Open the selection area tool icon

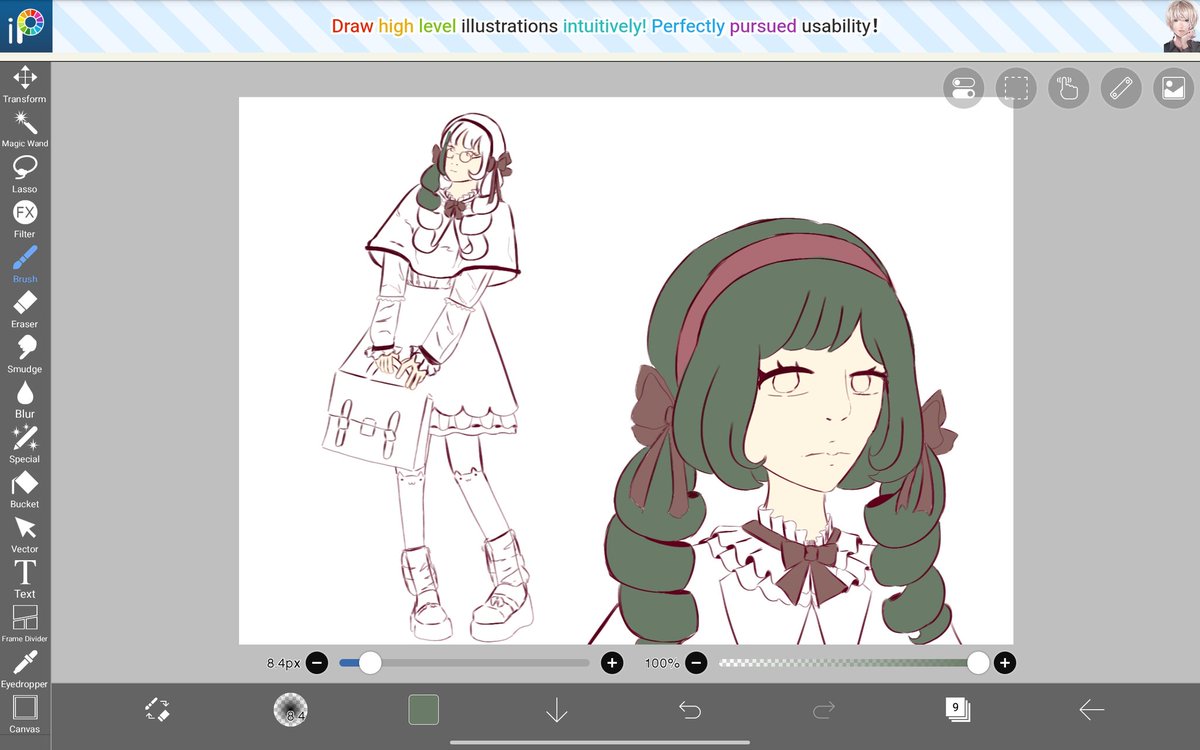(1016, 88)
